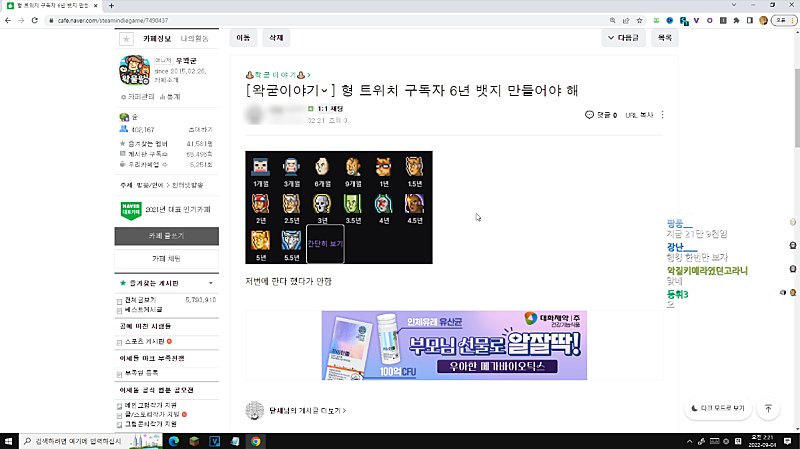Screen dimensions: 800x449
Task: Open the browser side panel icon
Action: 749,20
